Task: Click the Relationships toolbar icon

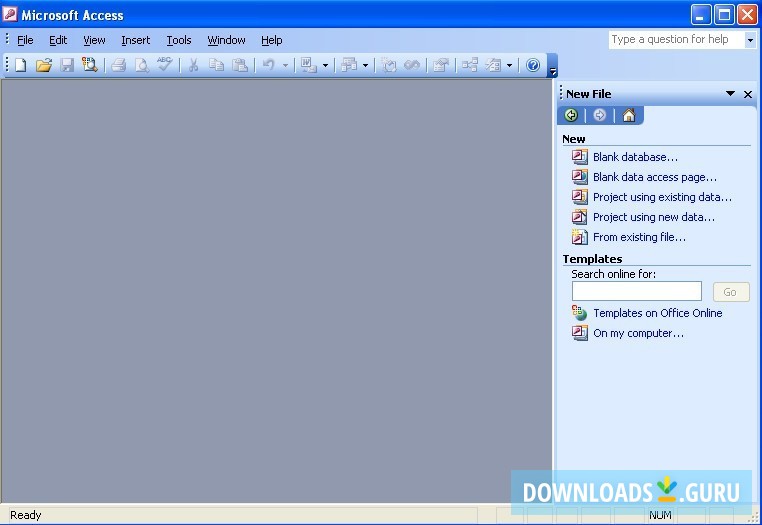Action: click(x=469, y=65)
